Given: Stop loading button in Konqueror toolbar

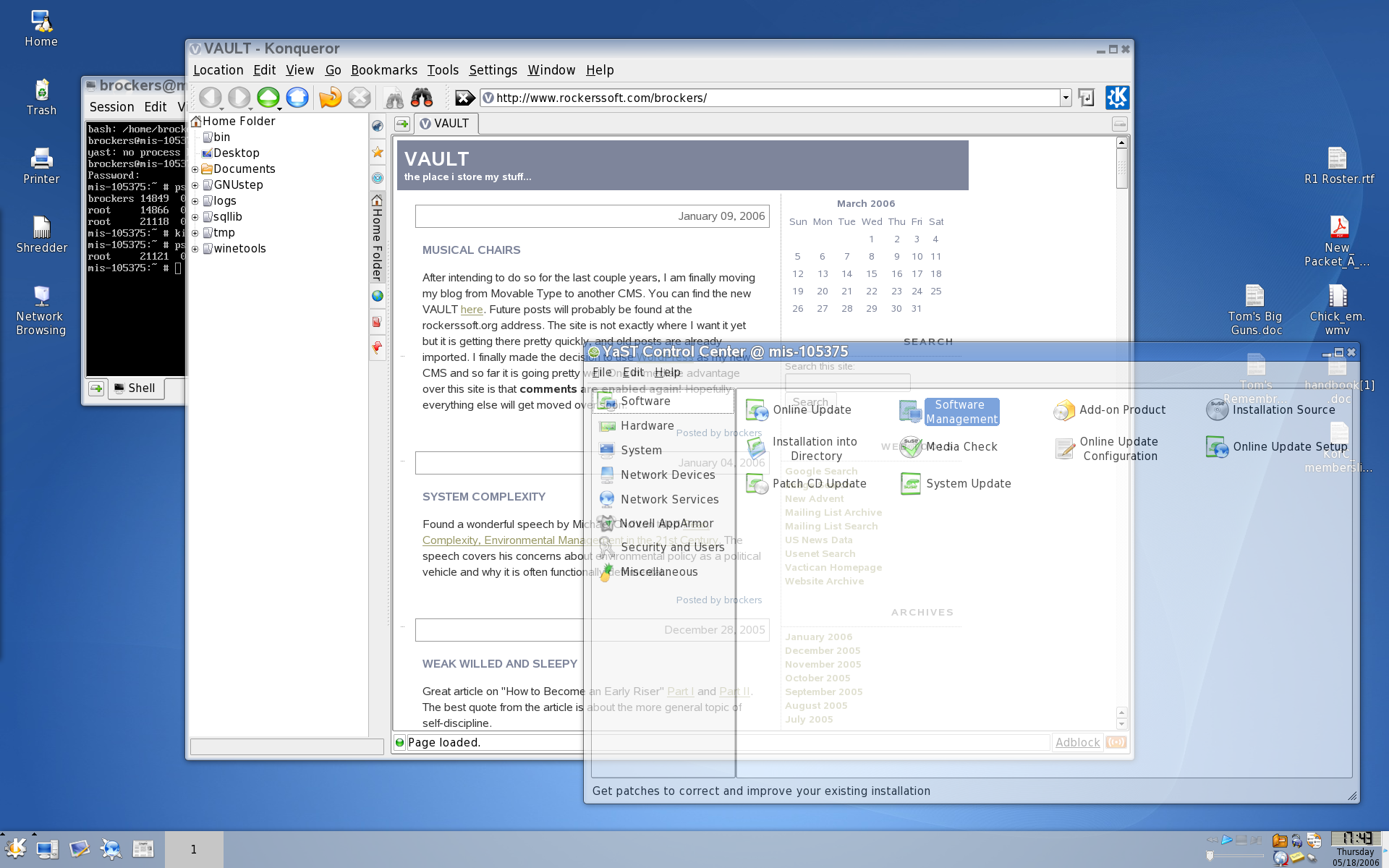Looking at the screenshot, I should (x=360, y=97).
